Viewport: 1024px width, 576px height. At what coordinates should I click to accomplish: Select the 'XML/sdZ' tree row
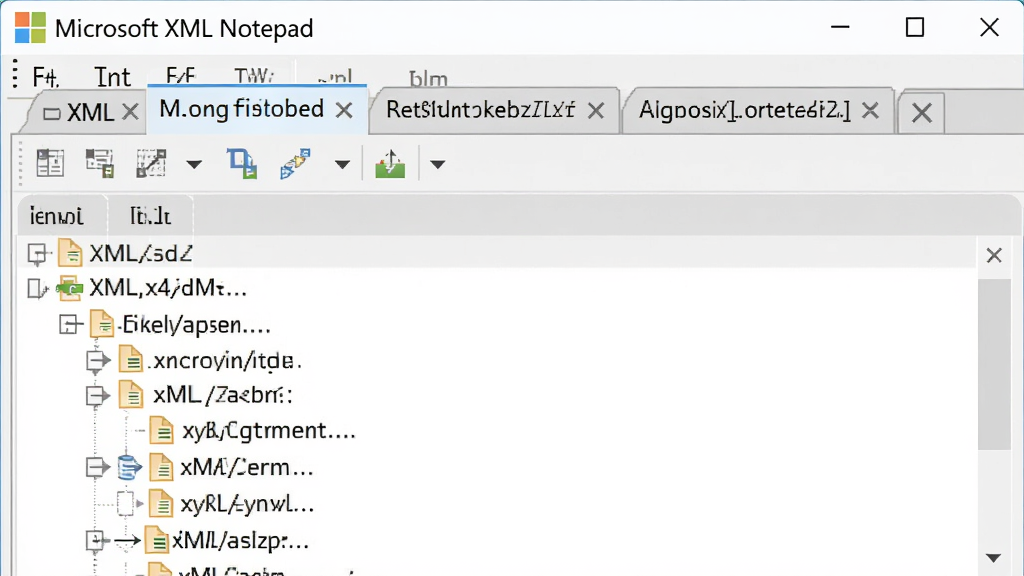tap(496, 253)
